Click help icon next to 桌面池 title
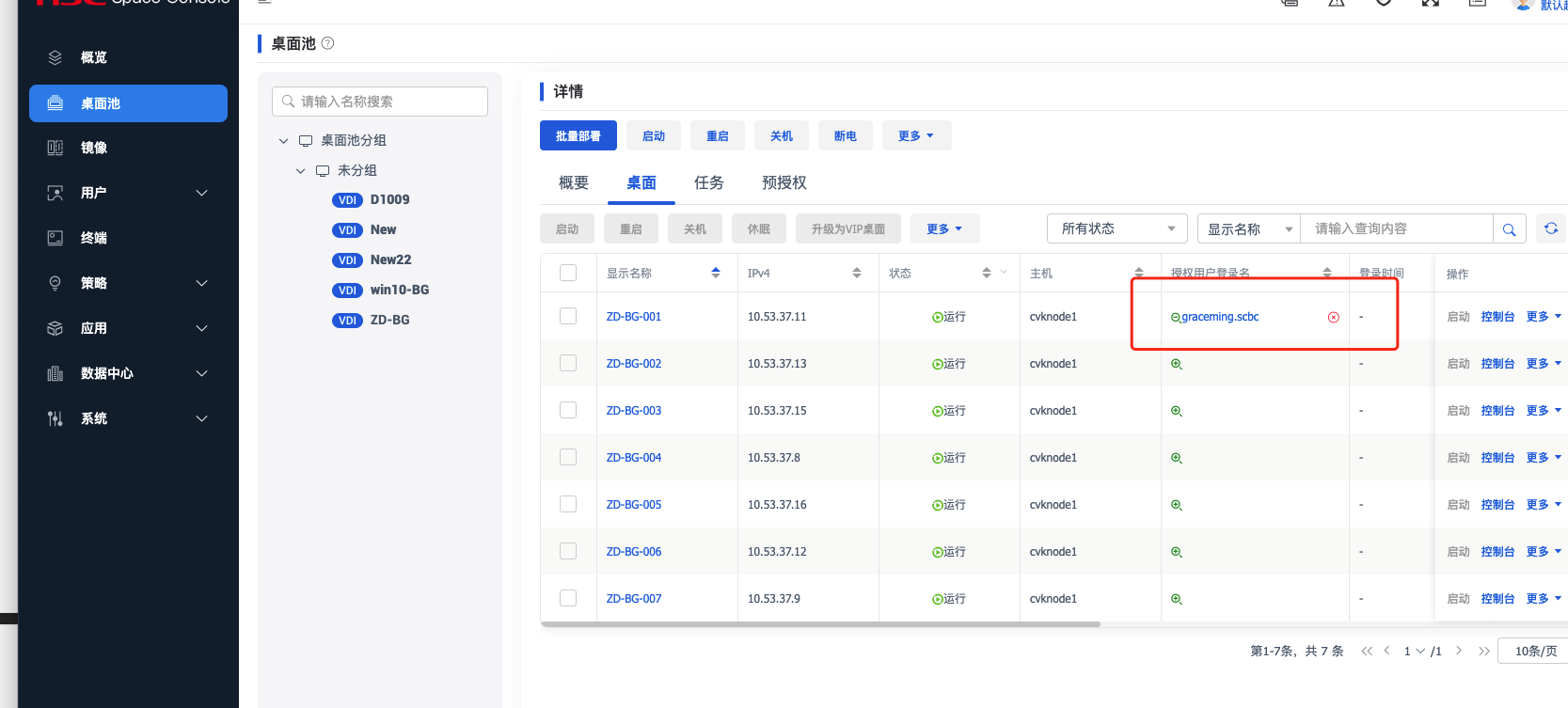Viewport: 1568px width, 708px height. pyautogui.click(x=327, y=43)
